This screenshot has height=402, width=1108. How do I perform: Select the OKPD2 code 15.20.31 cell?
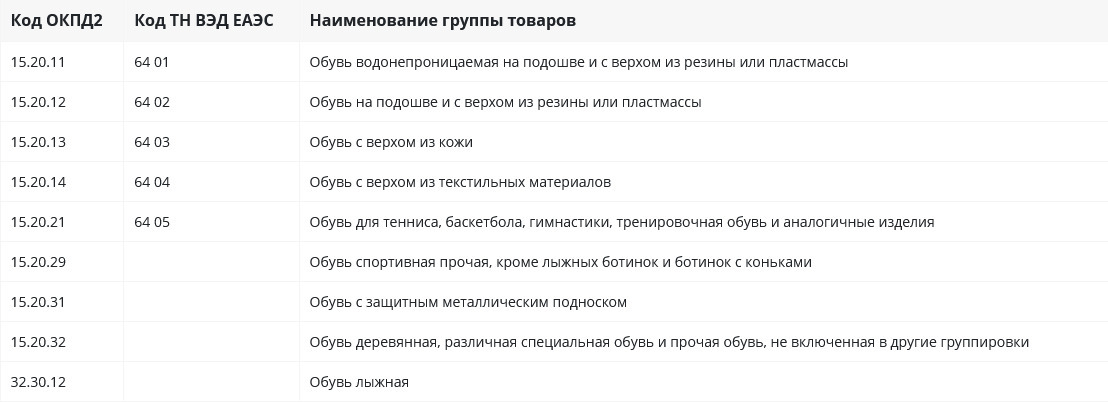click(x=37, y=302)
